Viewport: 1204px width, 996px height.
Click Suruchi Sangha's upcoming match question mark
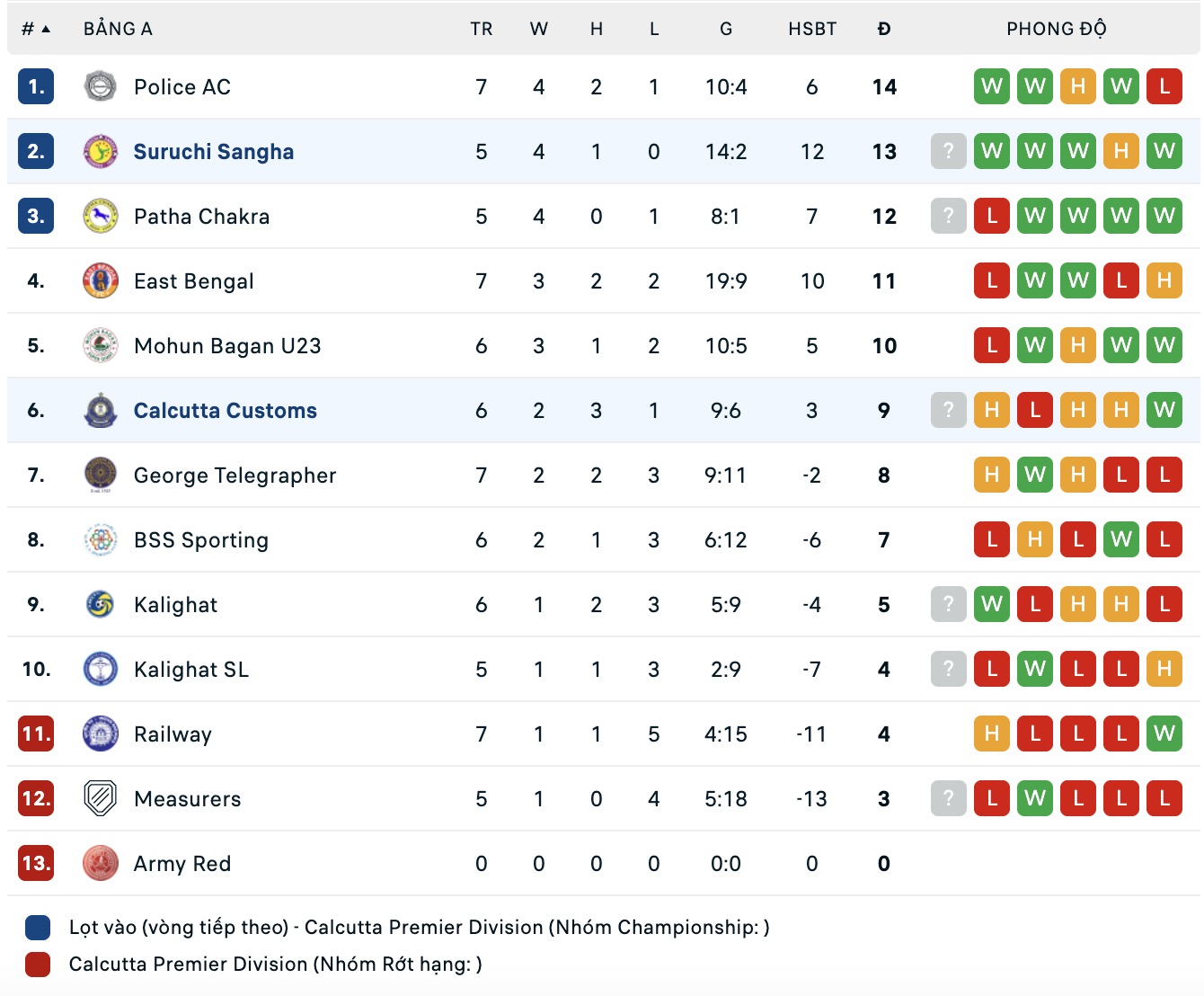tap(948, 151)
